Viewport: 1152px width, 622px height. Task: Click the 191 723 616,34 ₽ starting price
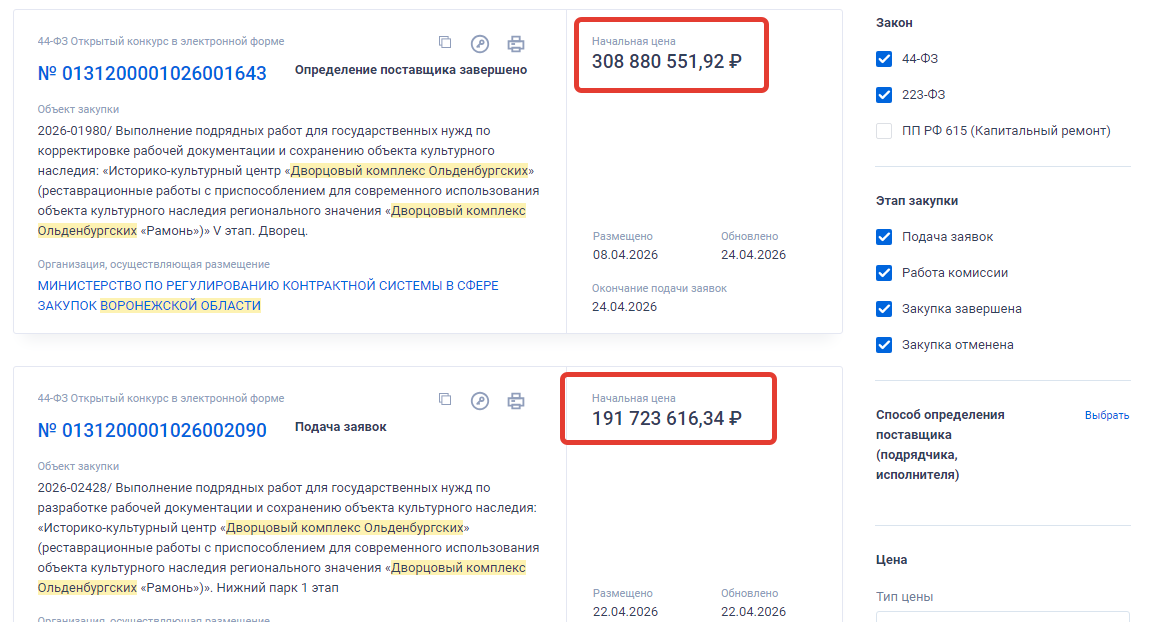(x=666, y=418)
